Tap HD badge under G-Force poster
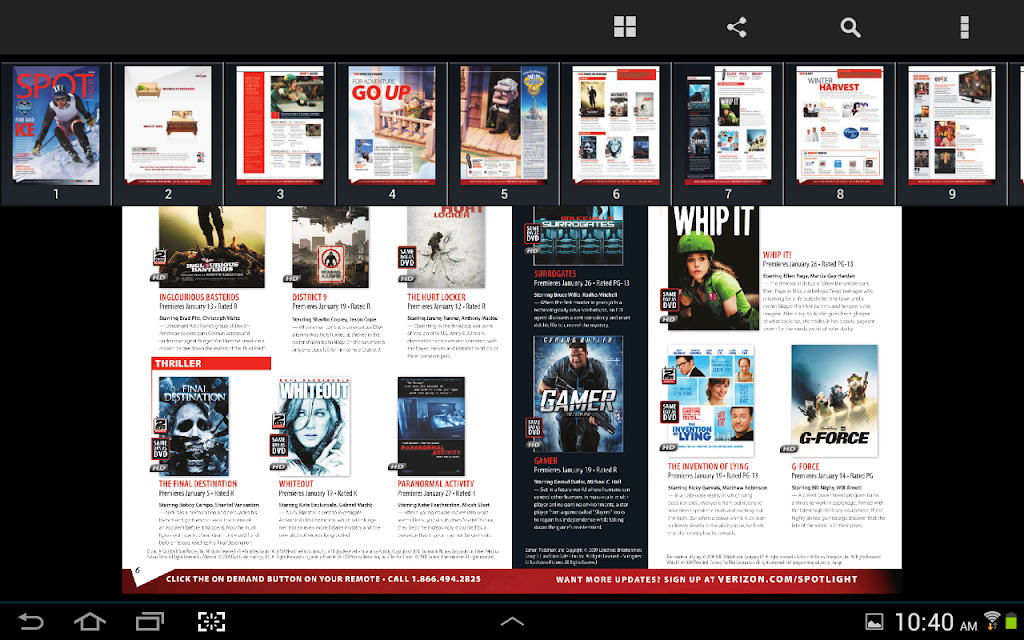The image size is (1024, 640). [x=789, y=449]
